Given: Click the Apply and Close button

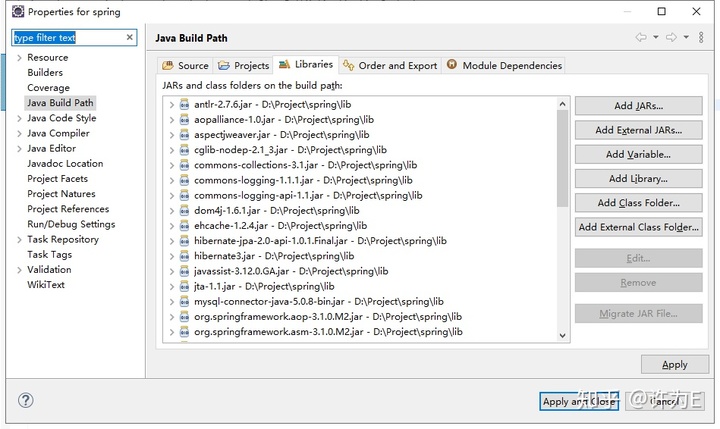Looking at the screenshot, I should 578,401.
